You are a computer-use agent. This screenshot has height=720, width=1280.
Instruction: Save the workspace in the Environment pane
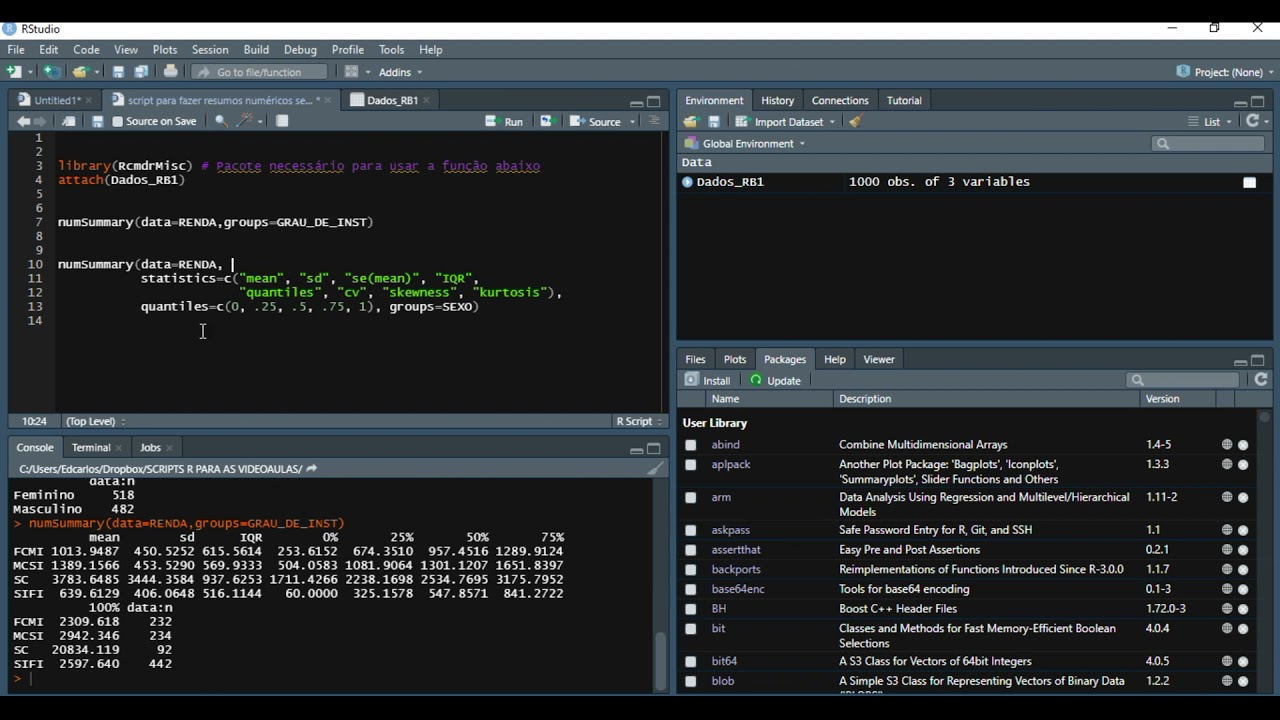pyautogui.click(x=714, y=122)
